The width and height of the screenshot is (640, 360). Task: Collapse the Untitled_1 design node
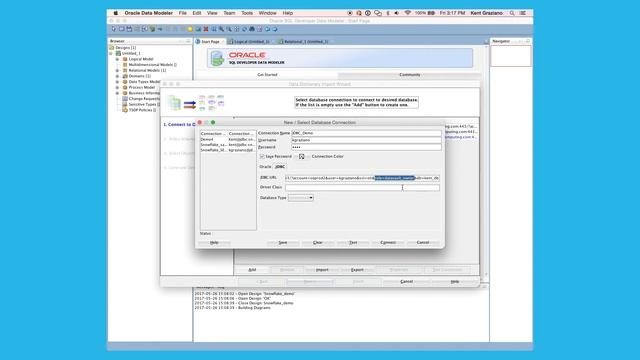pyautogui.click(x=111, y=53)
